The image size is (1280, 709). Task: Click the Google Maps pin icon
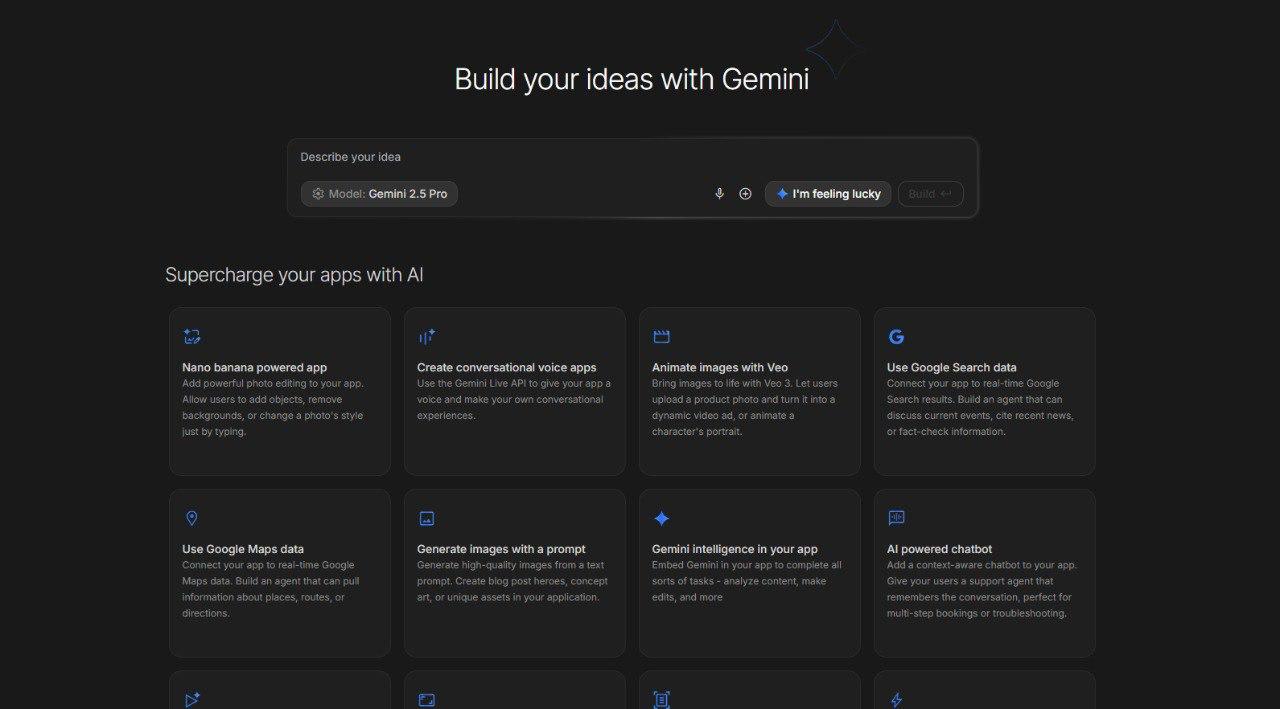tap(192, 518)
